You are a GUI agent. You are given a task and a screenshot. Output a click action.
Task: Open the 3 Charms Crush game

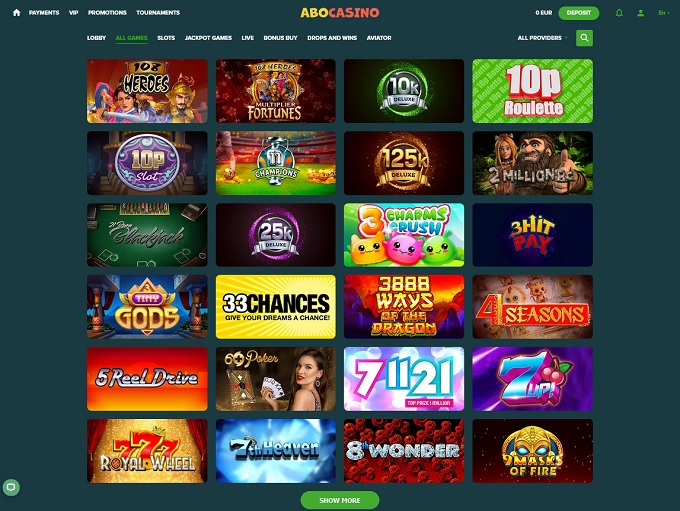coord(404,235)
